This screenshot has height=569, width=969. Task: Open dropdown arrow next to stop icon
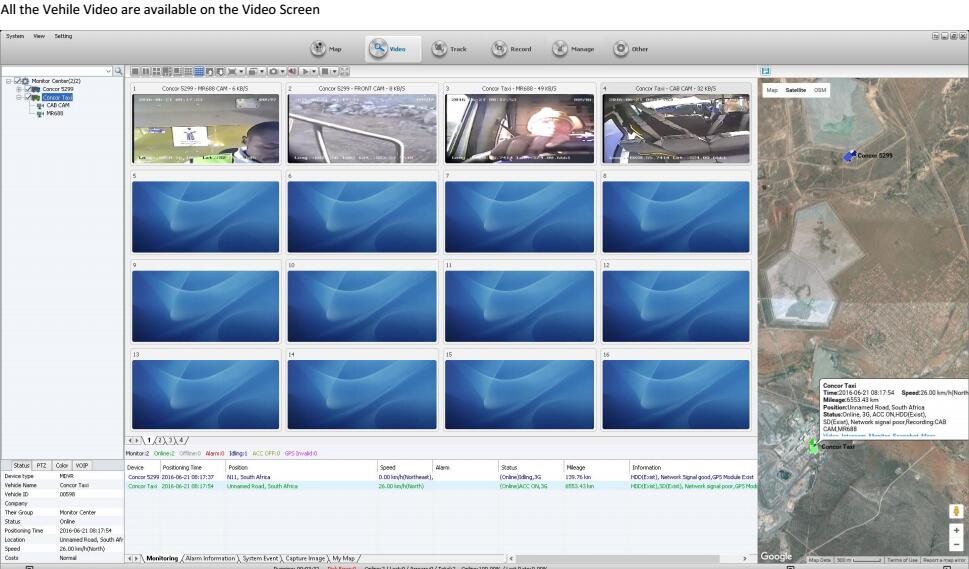point(334,72)
